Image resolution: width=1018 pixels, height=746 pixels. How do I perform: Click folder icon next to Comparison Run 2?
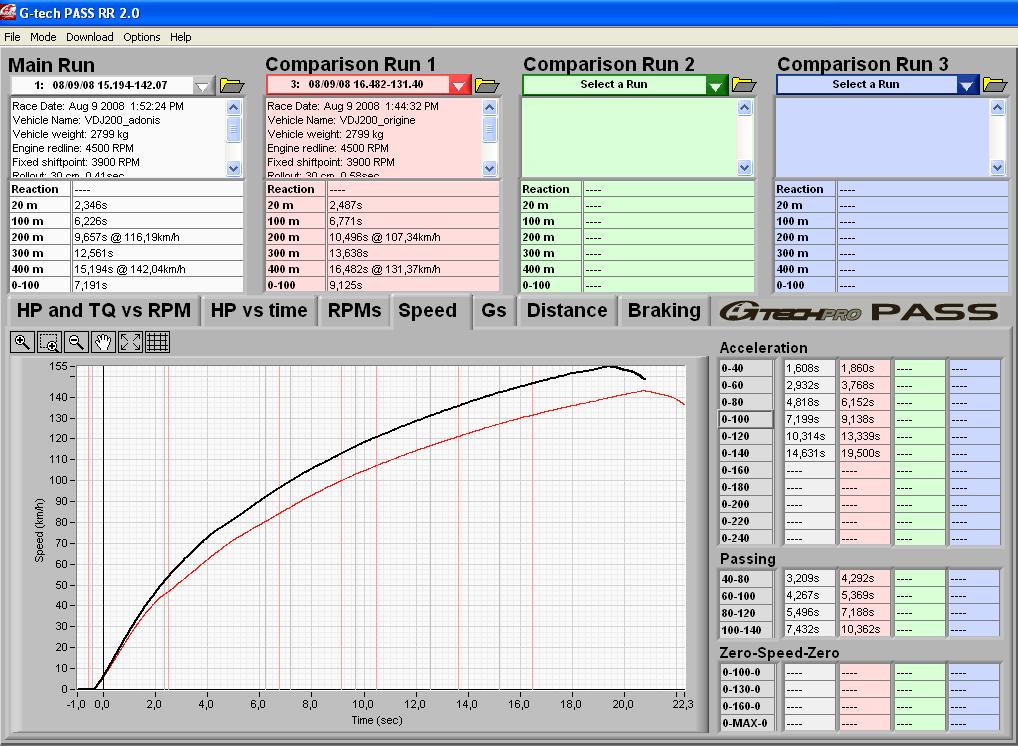click(x=744, y=85)
